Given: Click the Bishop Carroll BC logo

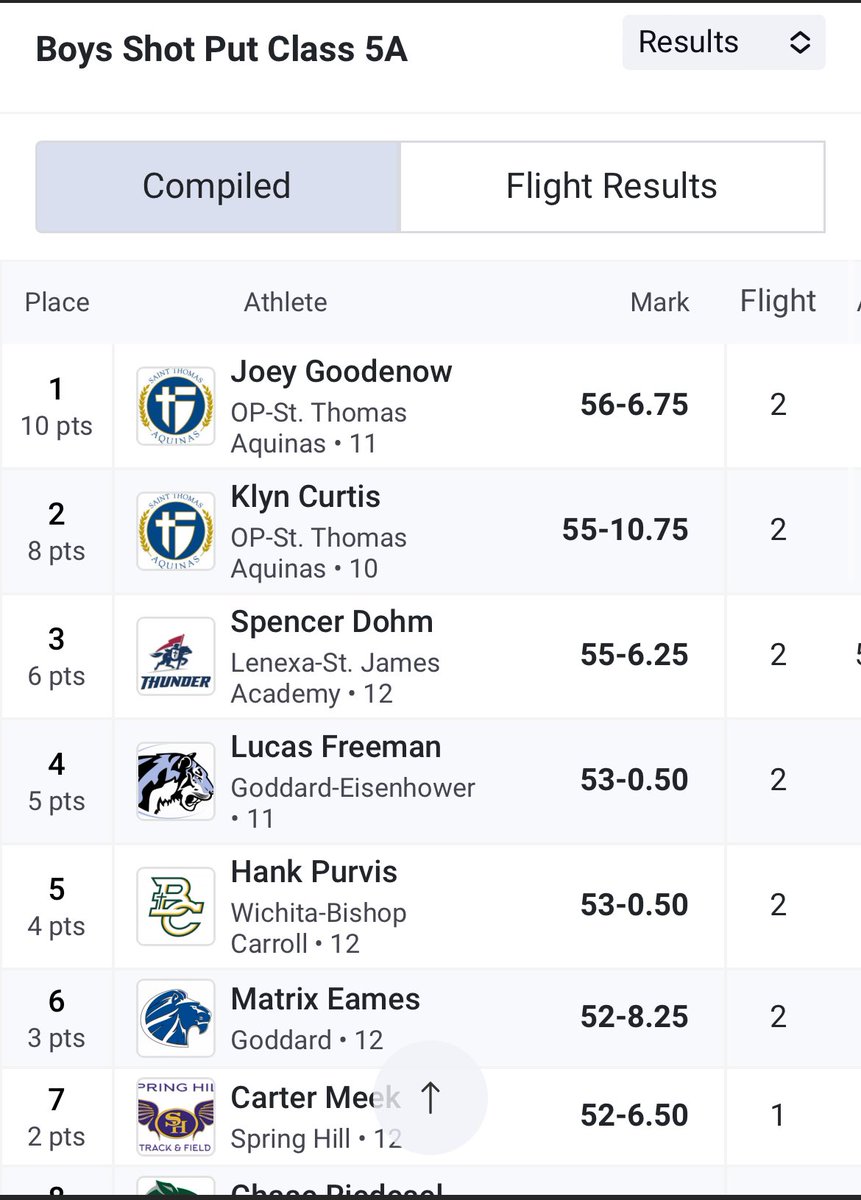Looking at the screenshot, I should point(175,906).
